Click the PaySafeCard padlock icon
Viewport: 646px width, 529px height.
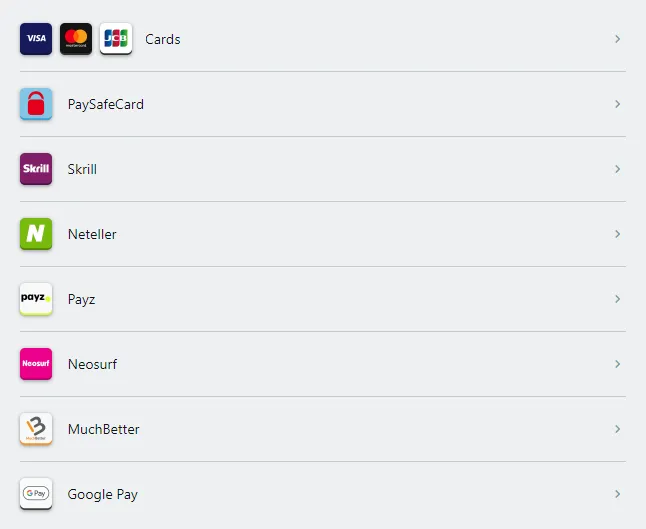click(36, 104)
